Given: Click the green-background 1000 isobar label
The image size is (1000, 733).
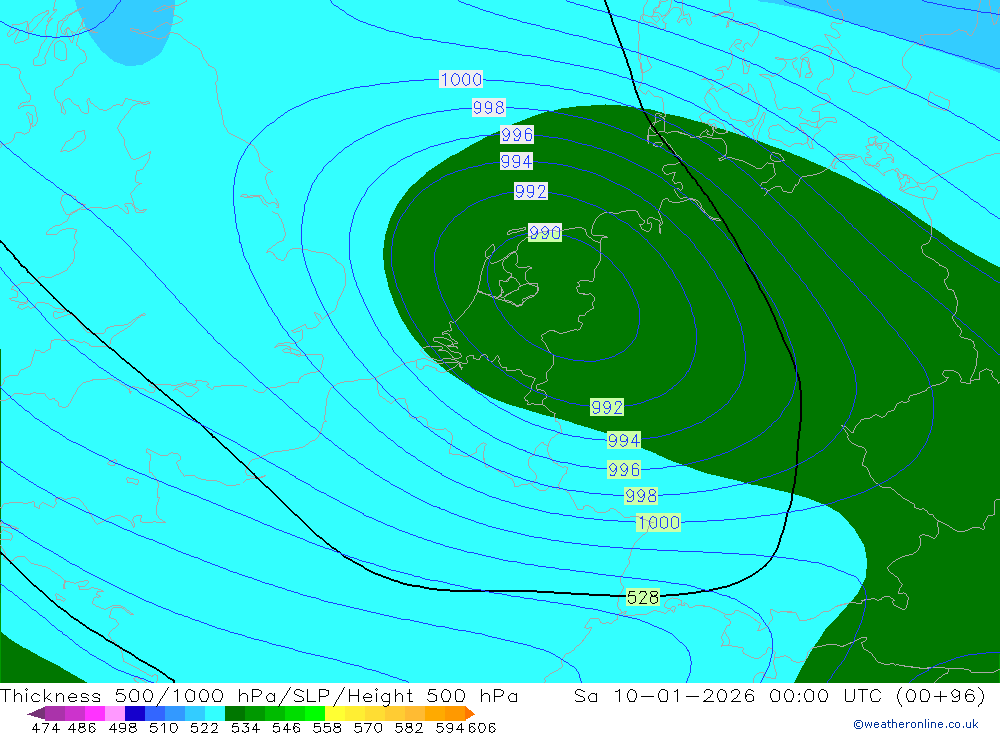Looking at the screenshot, I should tap(659, 522).
